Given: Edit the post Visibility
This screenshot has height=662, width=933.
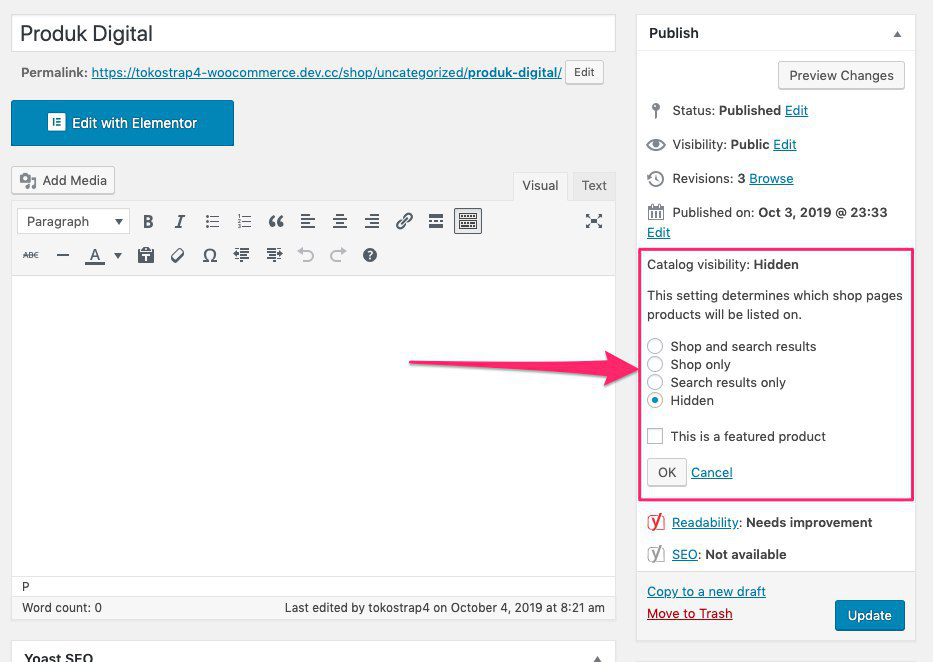Looking at the screenshot, I should [x=785, y=145].
